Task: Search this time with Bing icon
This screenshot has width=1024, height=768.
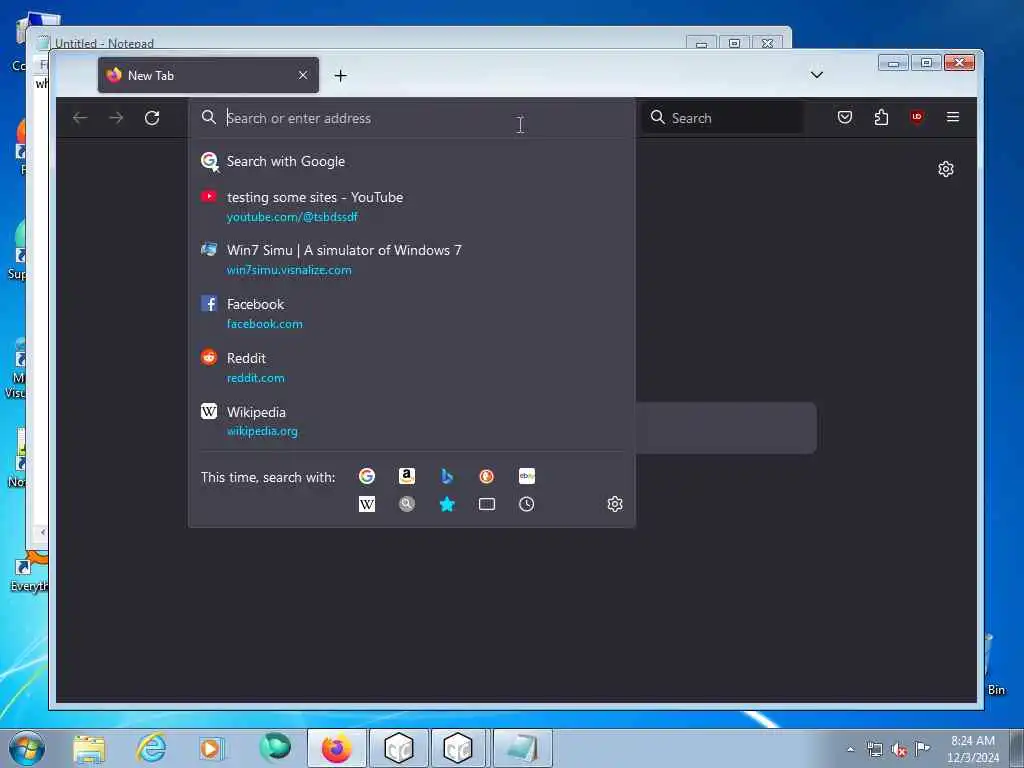Action: pos(447,476)
